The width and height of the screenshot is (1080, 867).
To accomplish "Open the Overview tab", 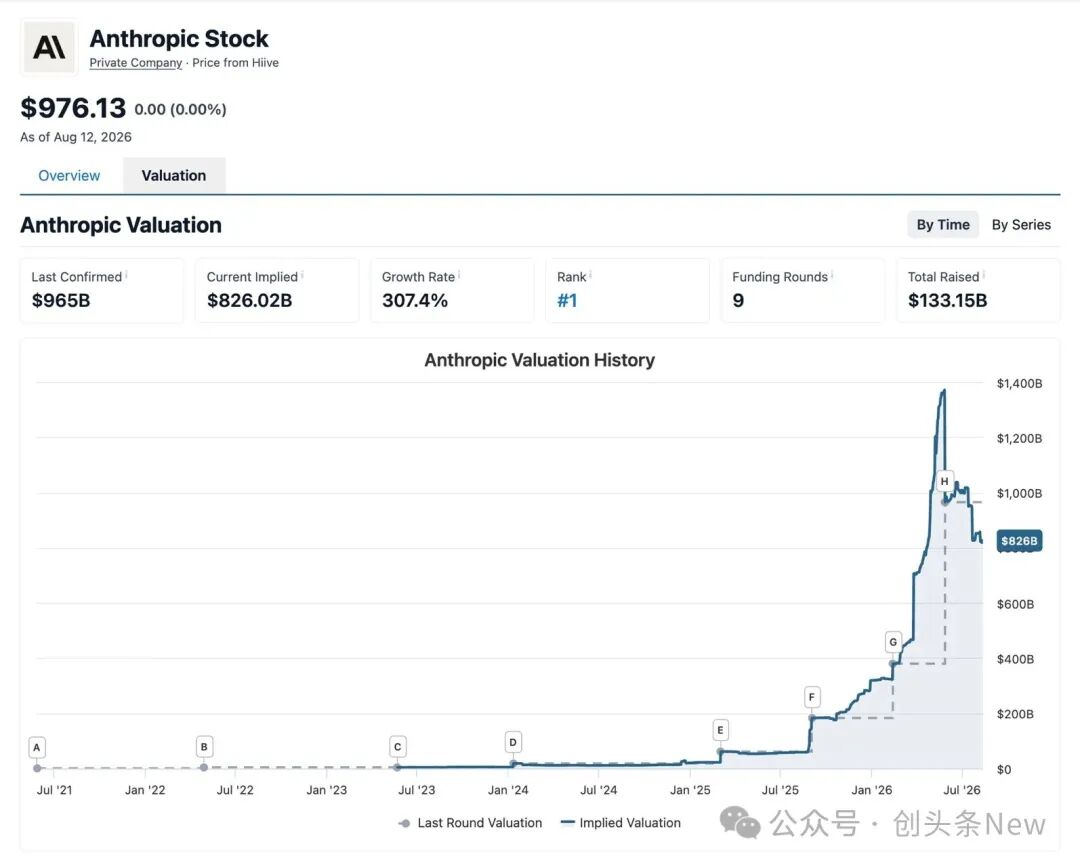I will click(x=69, y=176).
